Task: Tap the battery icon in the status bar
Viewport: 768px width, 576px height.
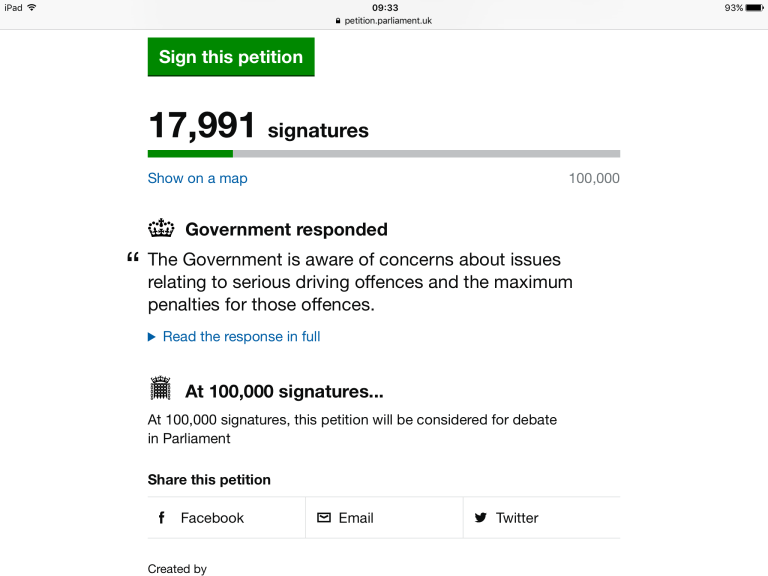Action: tap(755, 7)
